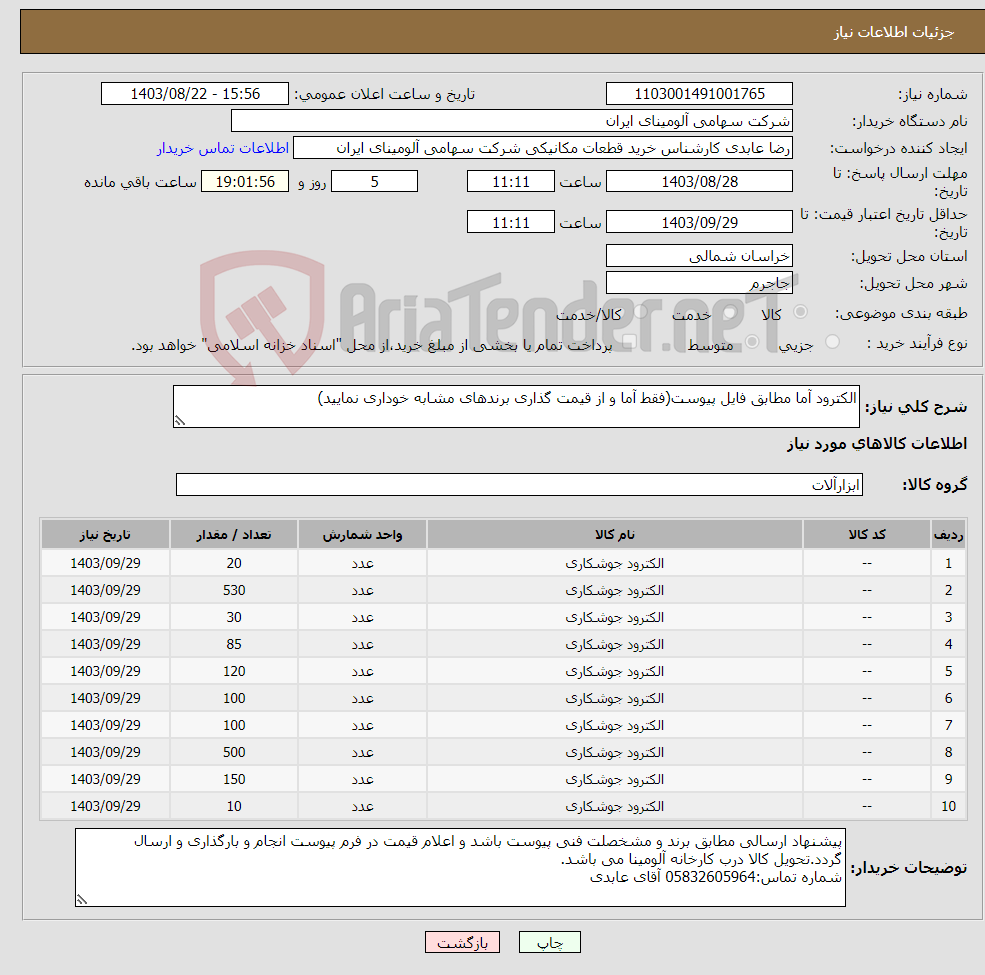Click the ردیف column header

coord(949,535)
